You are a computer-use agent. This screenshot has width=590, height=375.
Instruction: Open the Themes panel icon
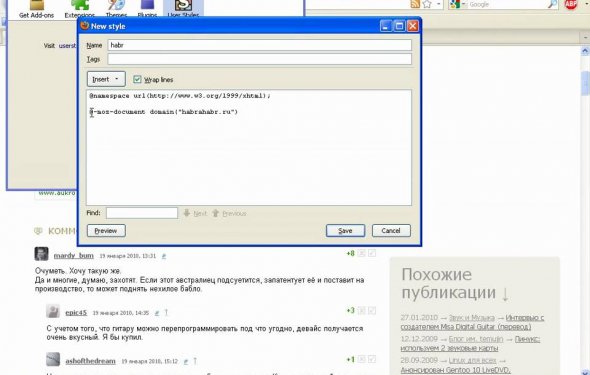(116, 5)
